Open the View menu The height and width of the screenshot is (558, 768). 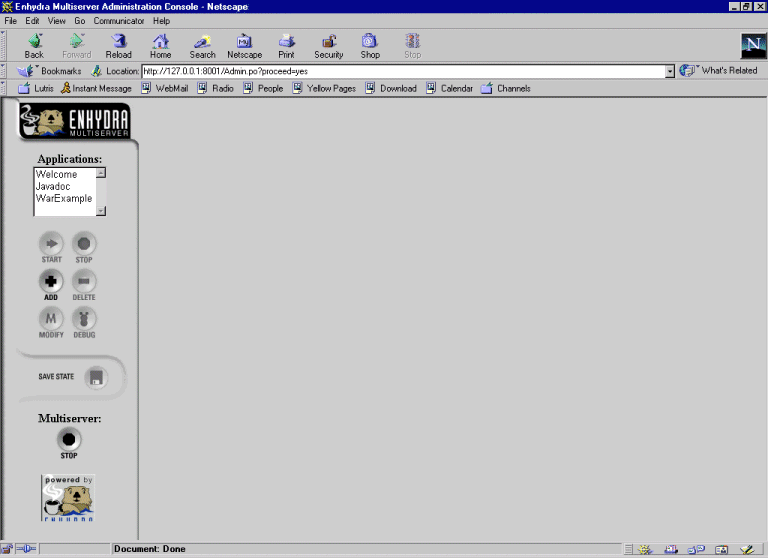point(56,21)
